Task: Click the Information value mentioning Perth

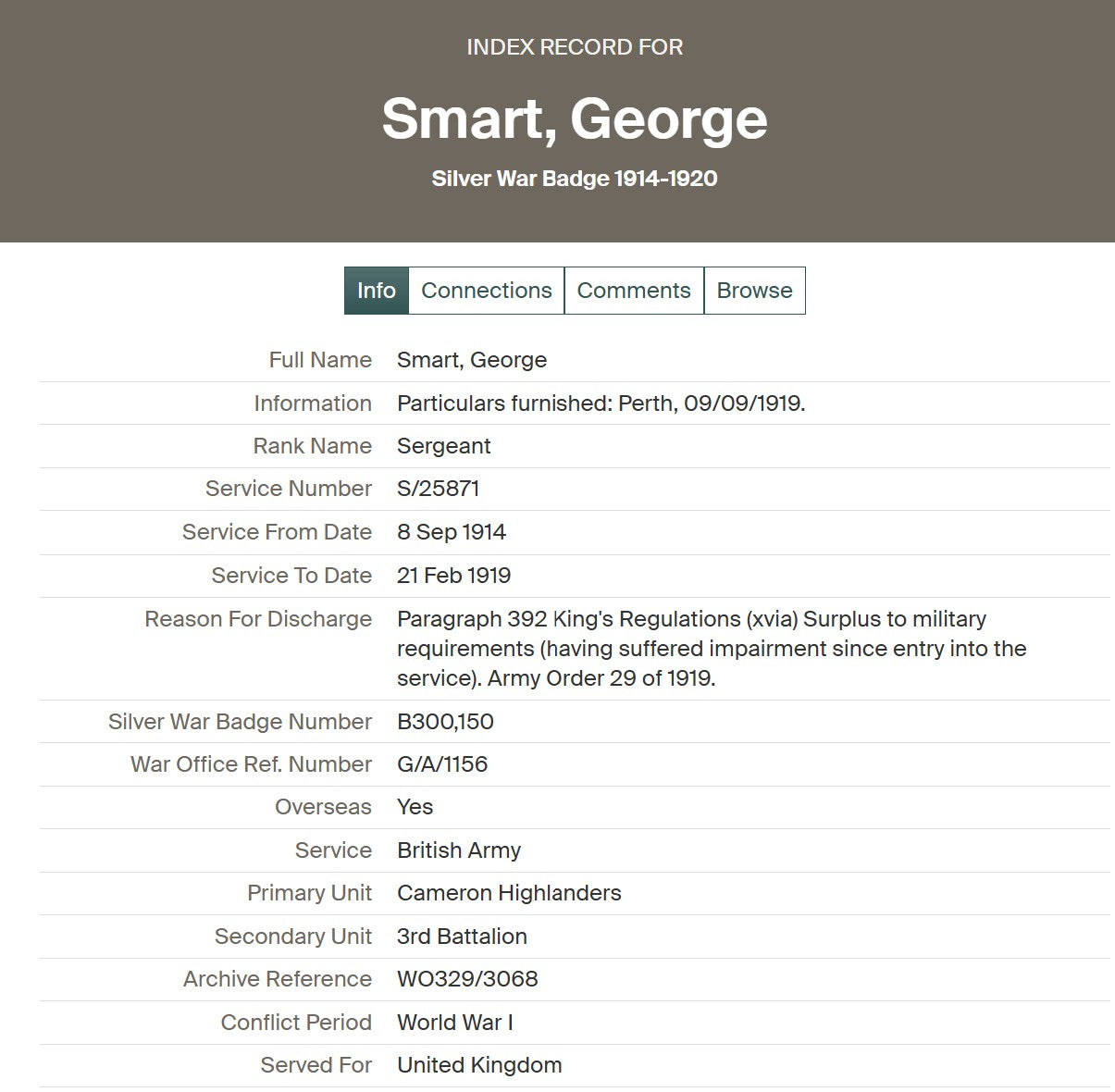Action: [601, 403]
